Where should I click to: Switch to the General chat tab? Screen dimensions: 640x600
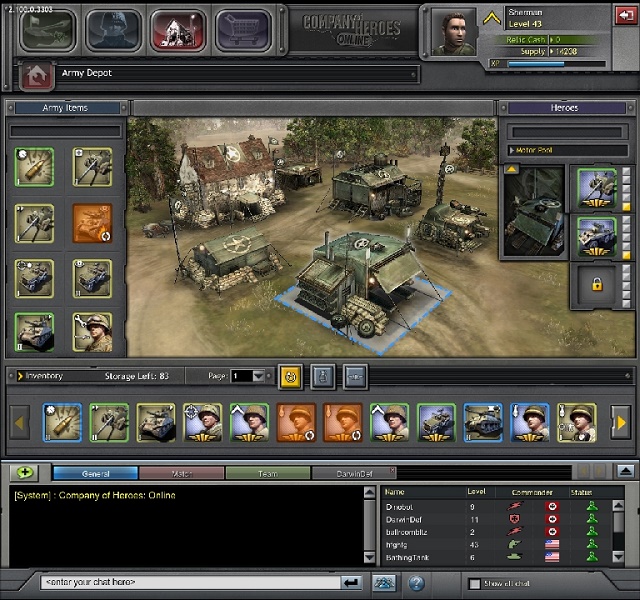point(96,473)
